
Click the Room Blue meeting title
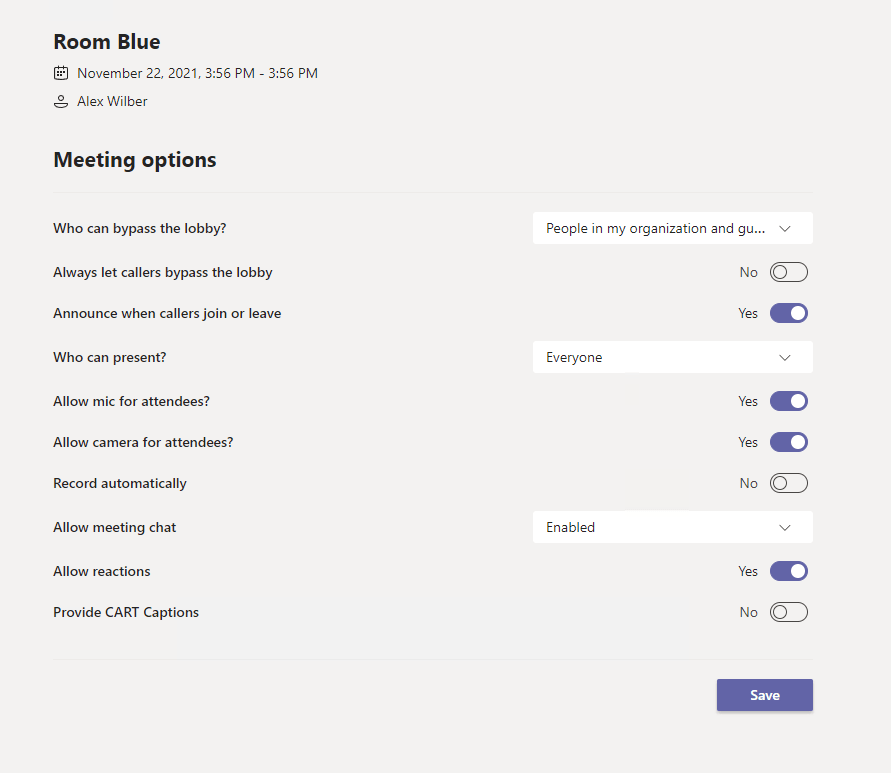pos(107,42)
